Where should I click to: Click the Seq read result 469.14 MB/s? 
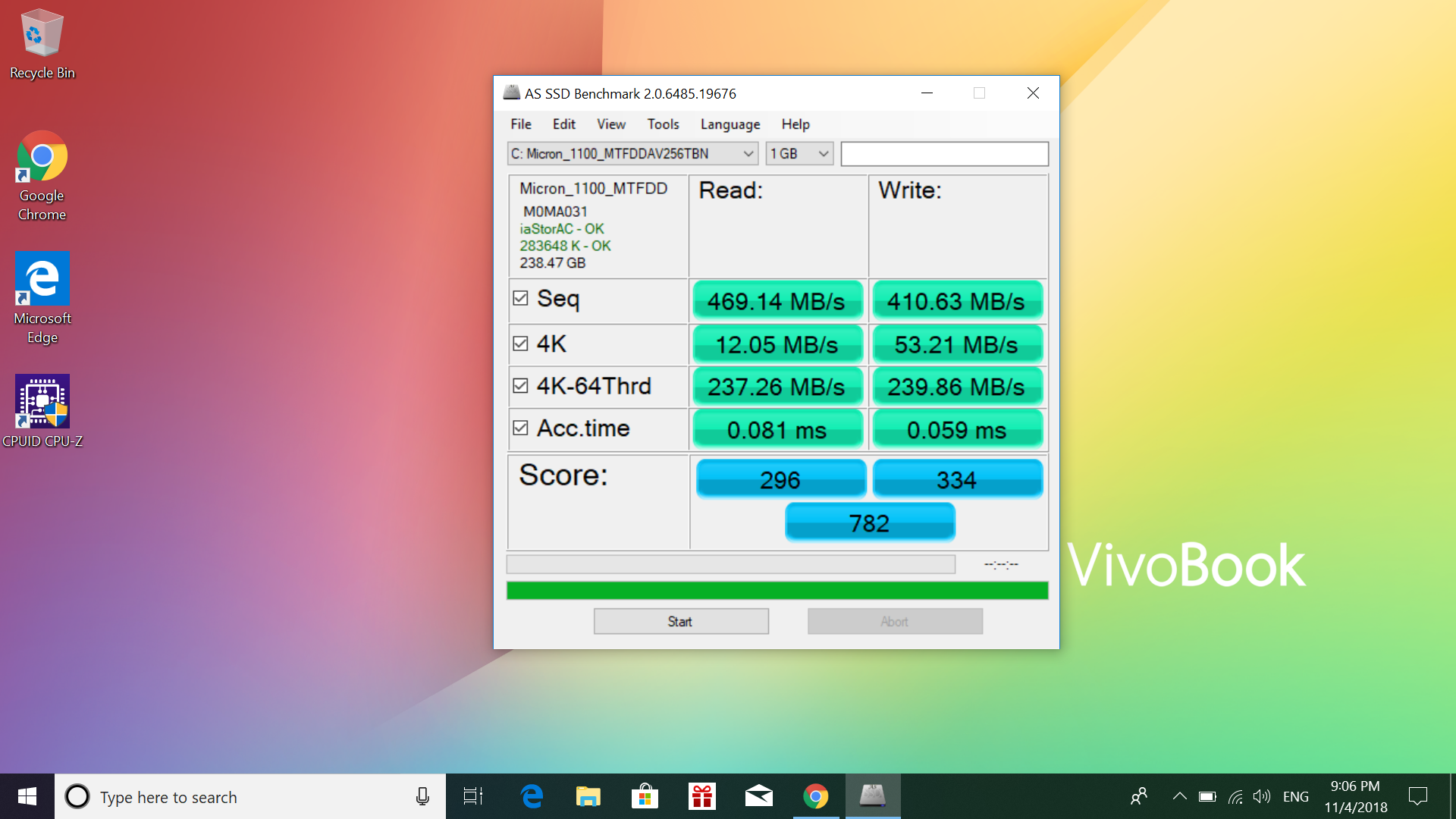point(777,300)
